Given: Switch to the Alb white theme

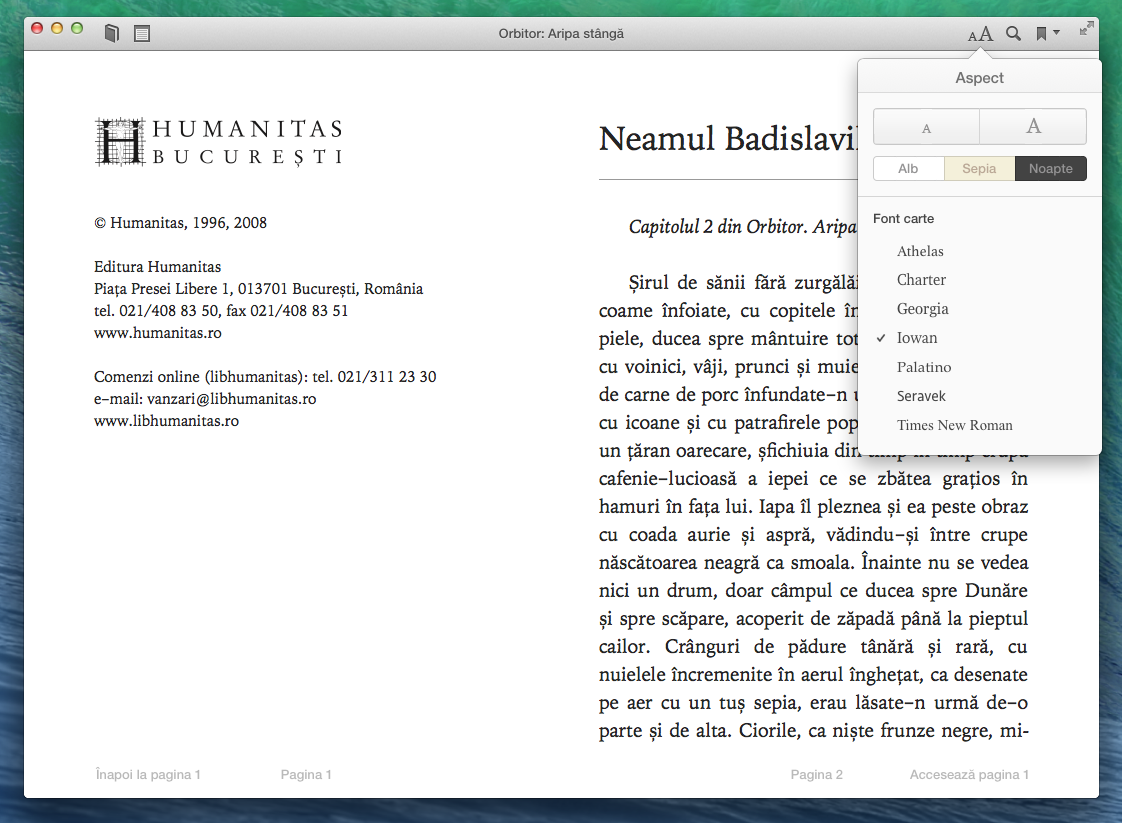Looking at the screenshot, I should pyautogui.click(x=909, y=169).
